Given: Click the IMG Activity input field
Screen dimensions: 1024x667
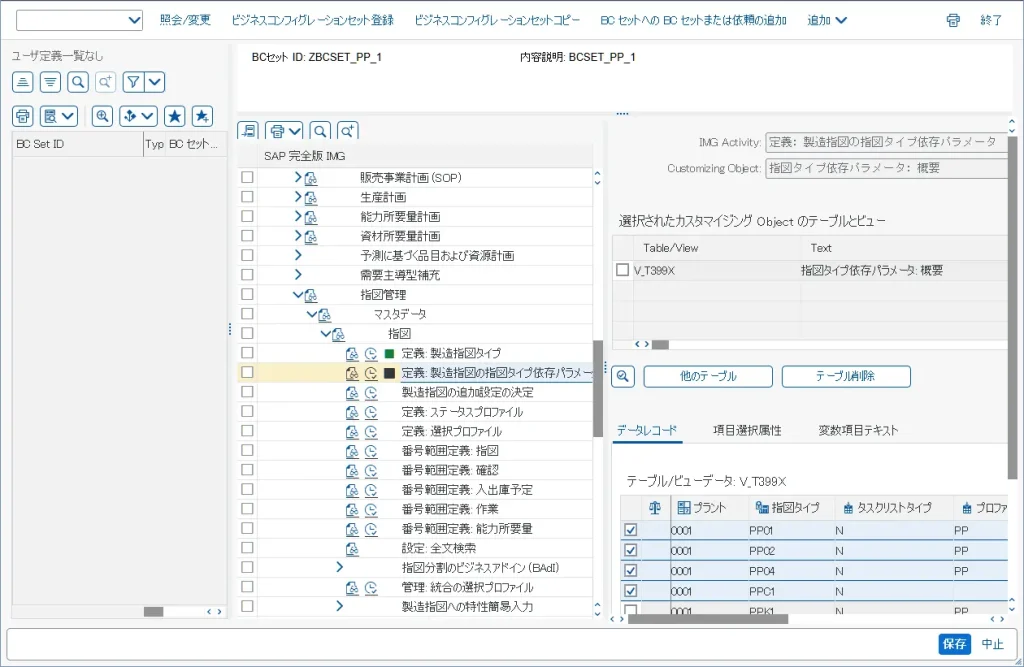Looking at the screenshot, I should [886, 142].
